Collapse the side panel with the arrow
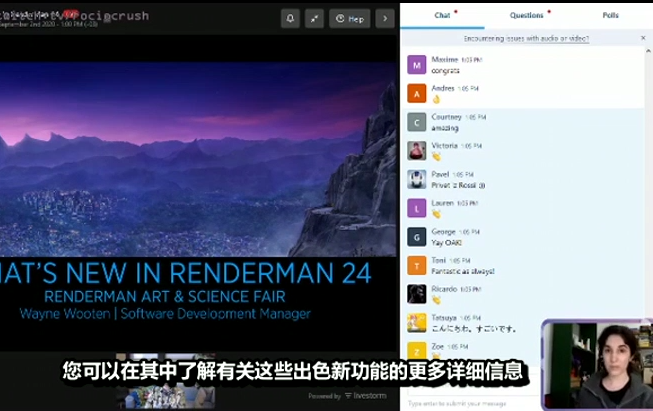Screen dimensions: 653x411 coord(385,19)
